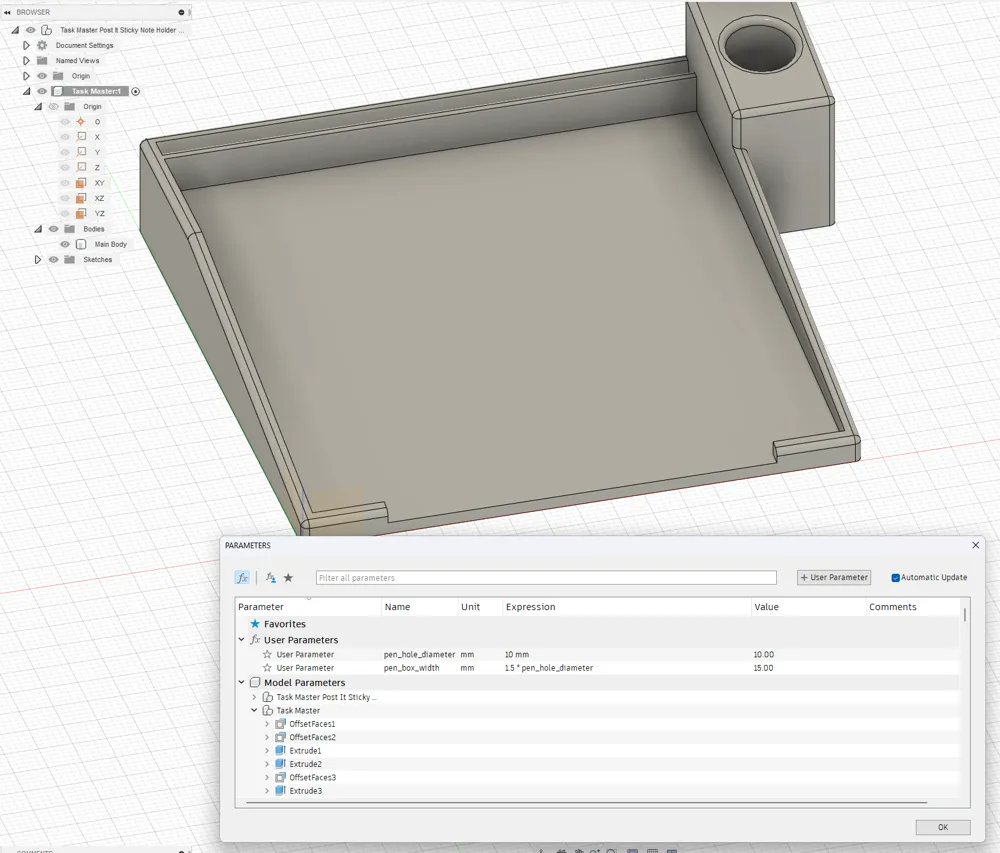Open Document Settings gear icon
This screenshot has height=853, width=1000.
[40, 45]
